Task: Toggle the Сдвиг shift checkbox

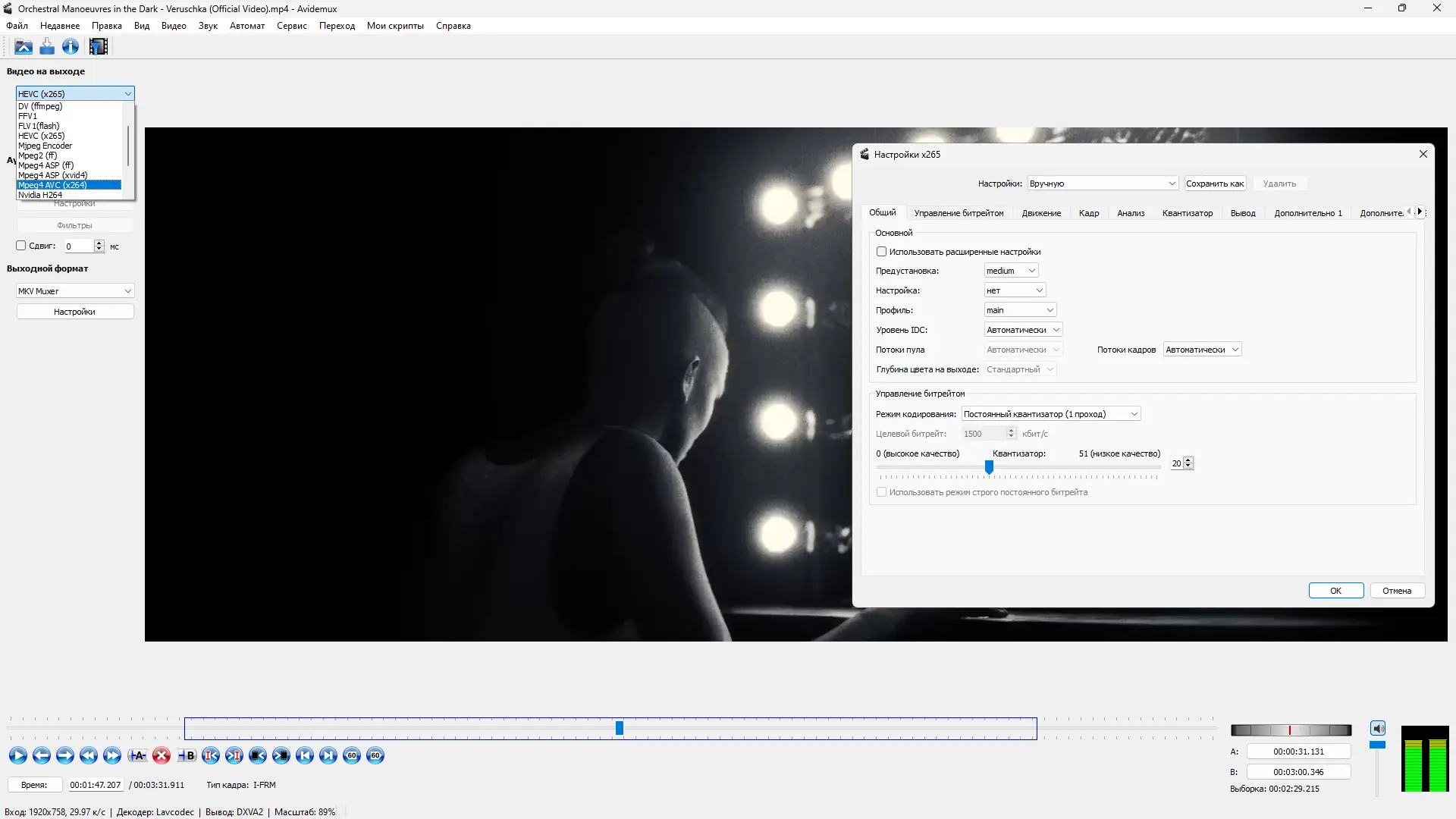Action: click(21, 246)
